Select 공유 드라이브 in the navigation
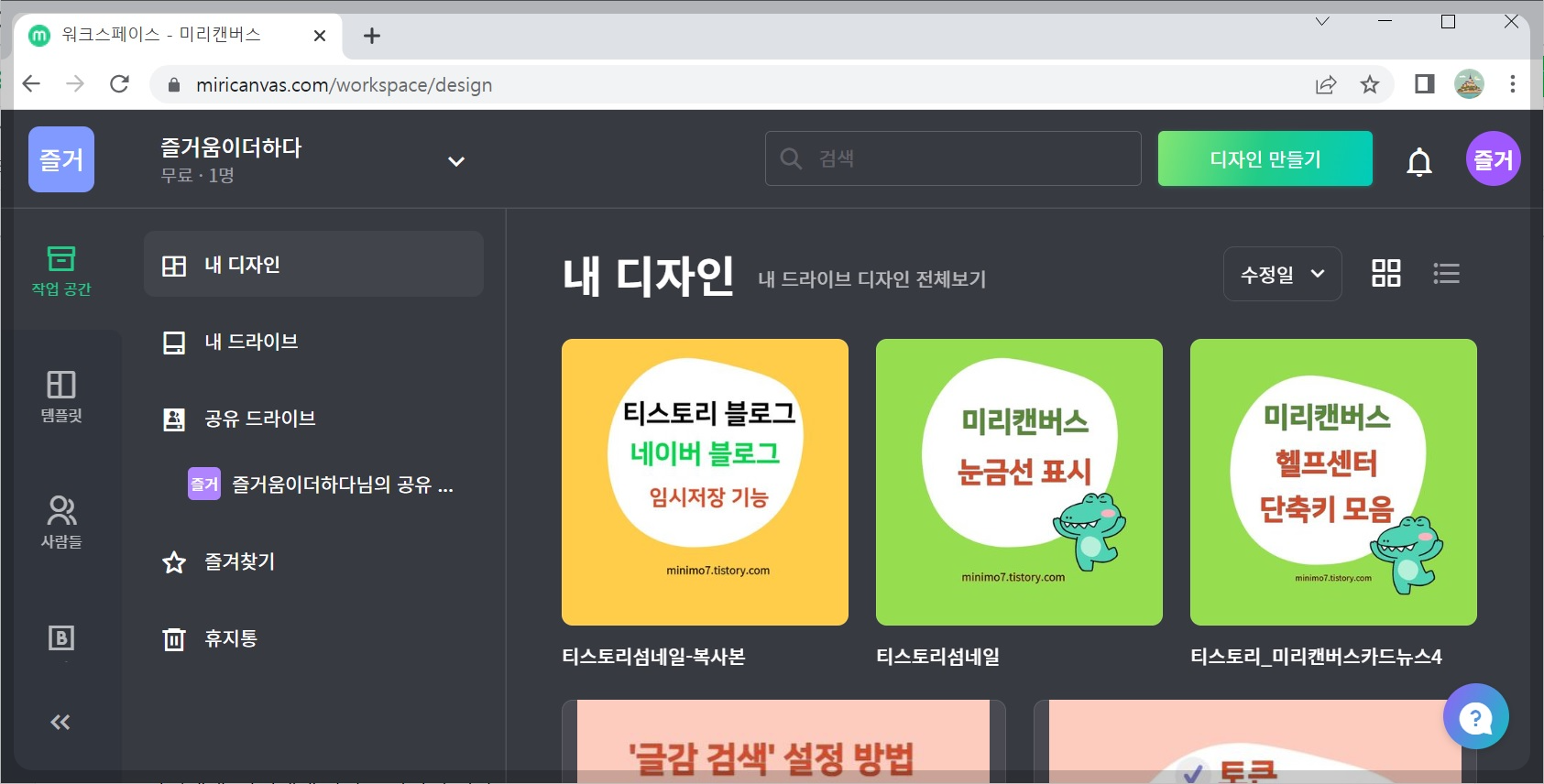Image resolution: width=1544 pixels, height=784 pixels. [x=313, y=419]
